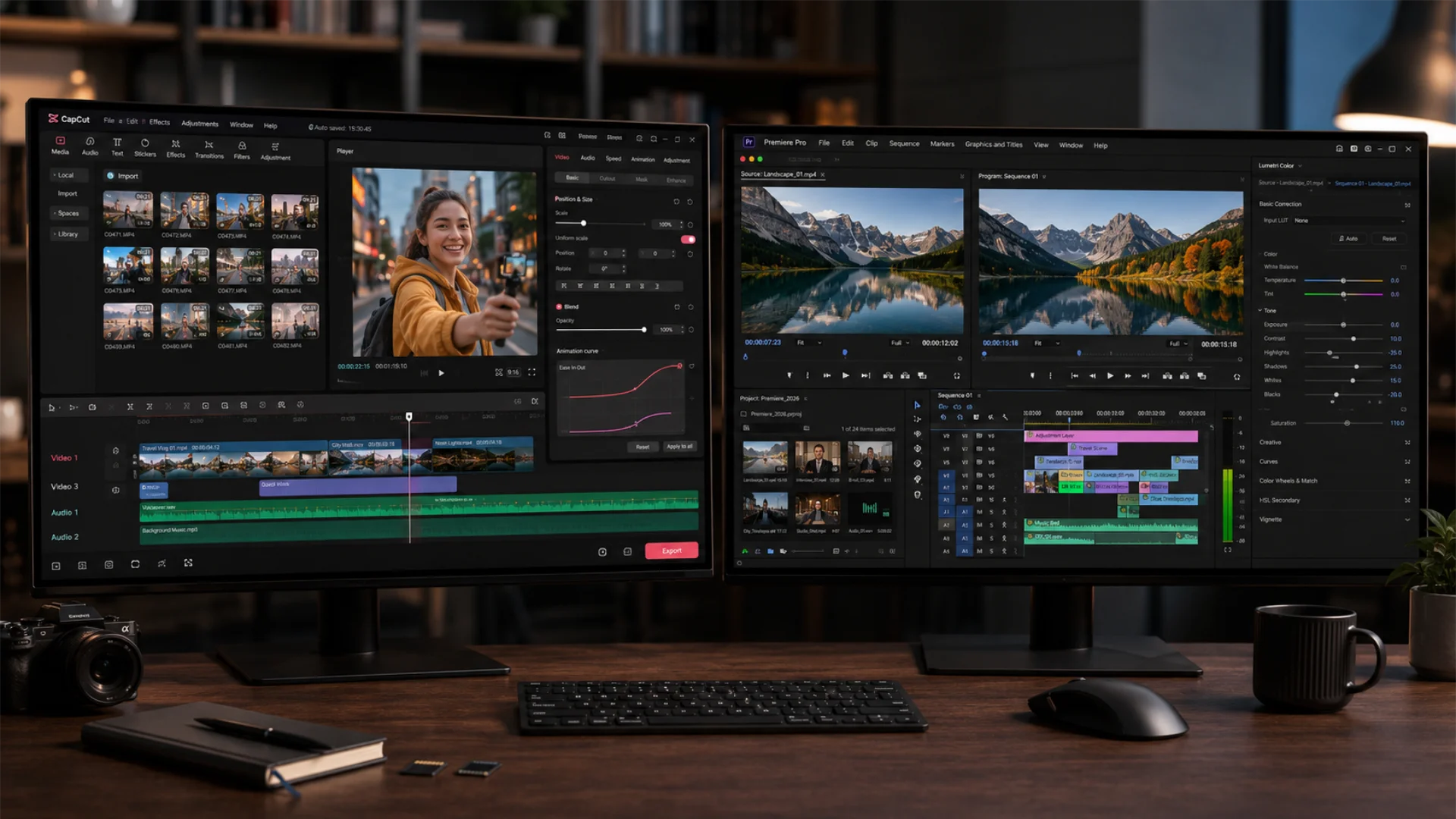Click the Apply to all button in CapCut
The width and height of the screenshot is (1456, 819).
pos(679,447)
